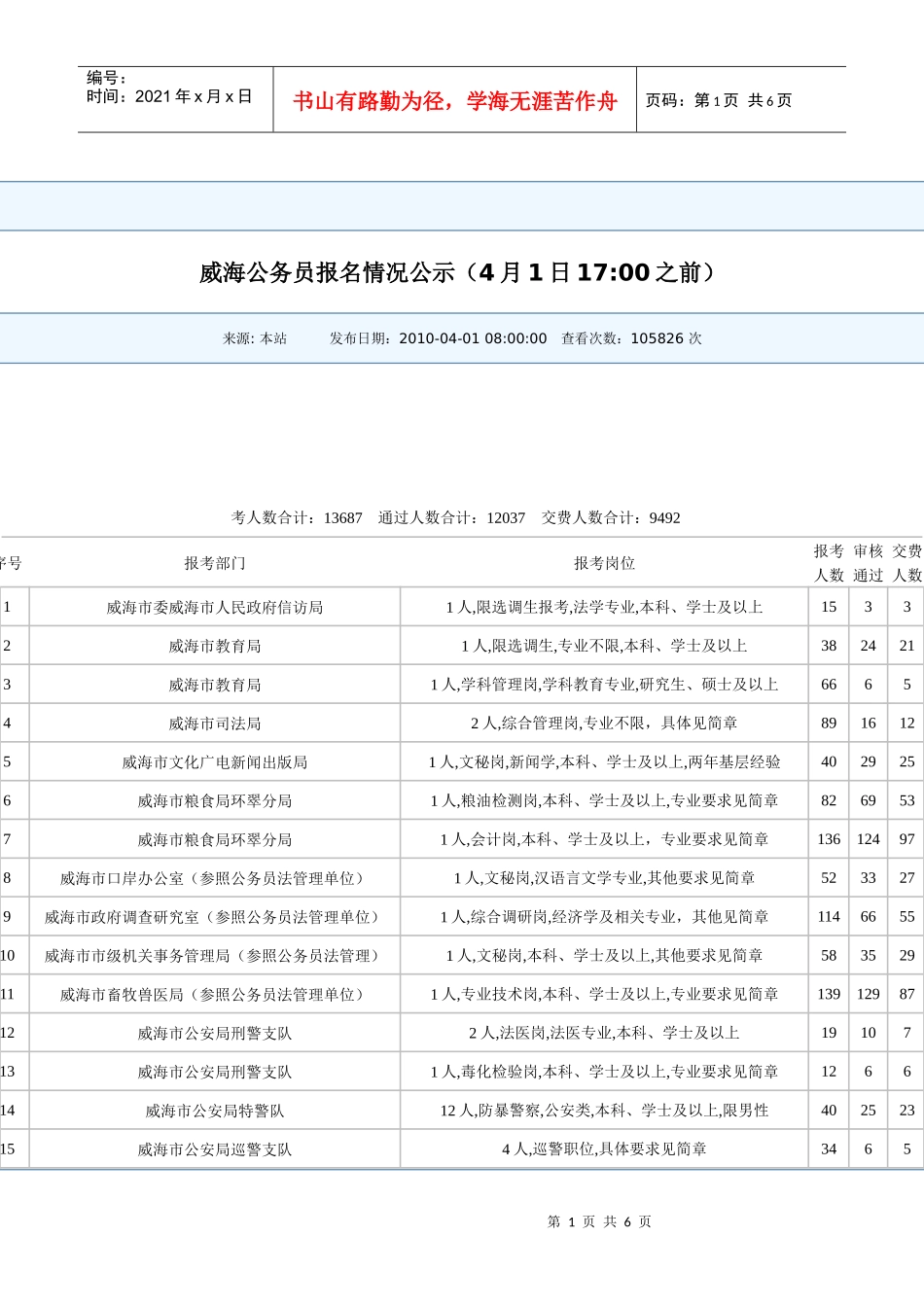Click approved count 129 in row 11
This screenshot has height=1307, width=924.
(868, 994)
